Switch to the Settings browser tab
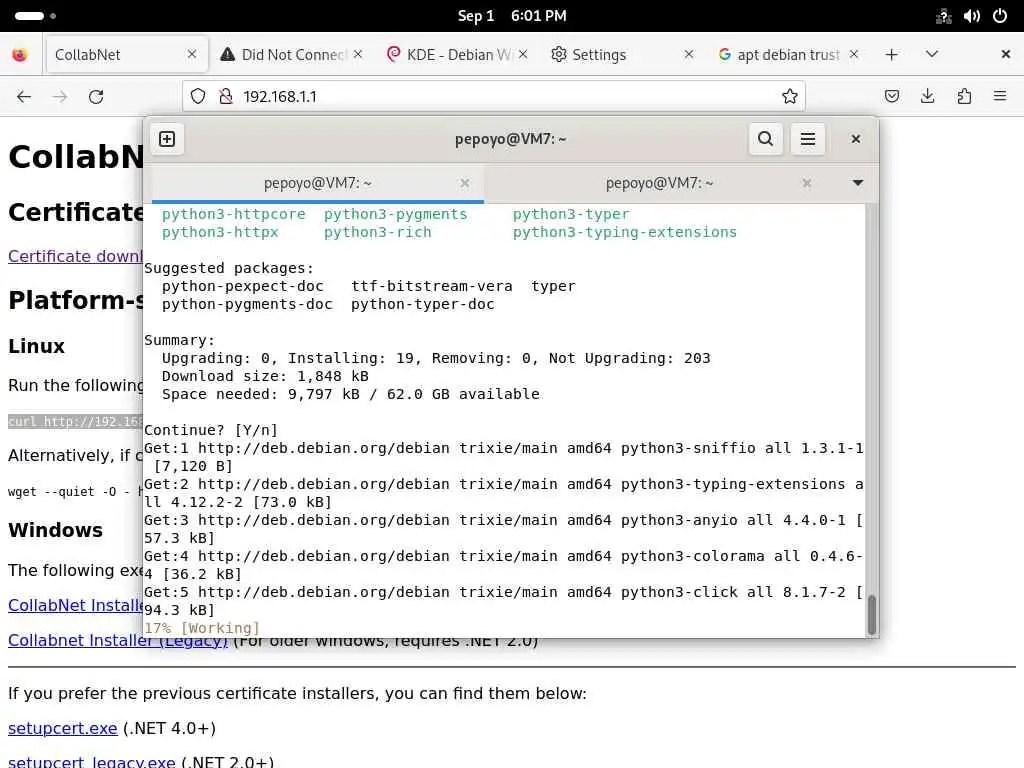The image size is (1024, 768). [x=622, y=55]
